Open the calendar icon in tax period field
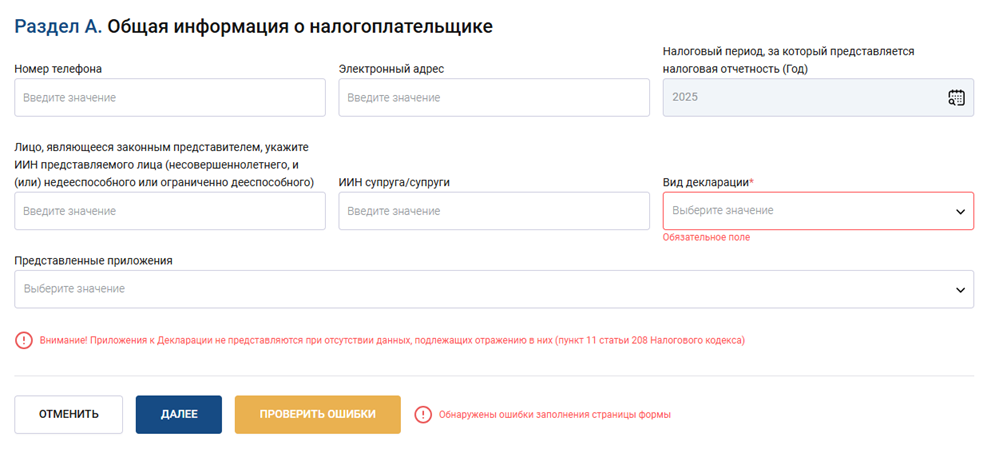The width and height of the screenshot is (987, 453). tap(956, 97)
